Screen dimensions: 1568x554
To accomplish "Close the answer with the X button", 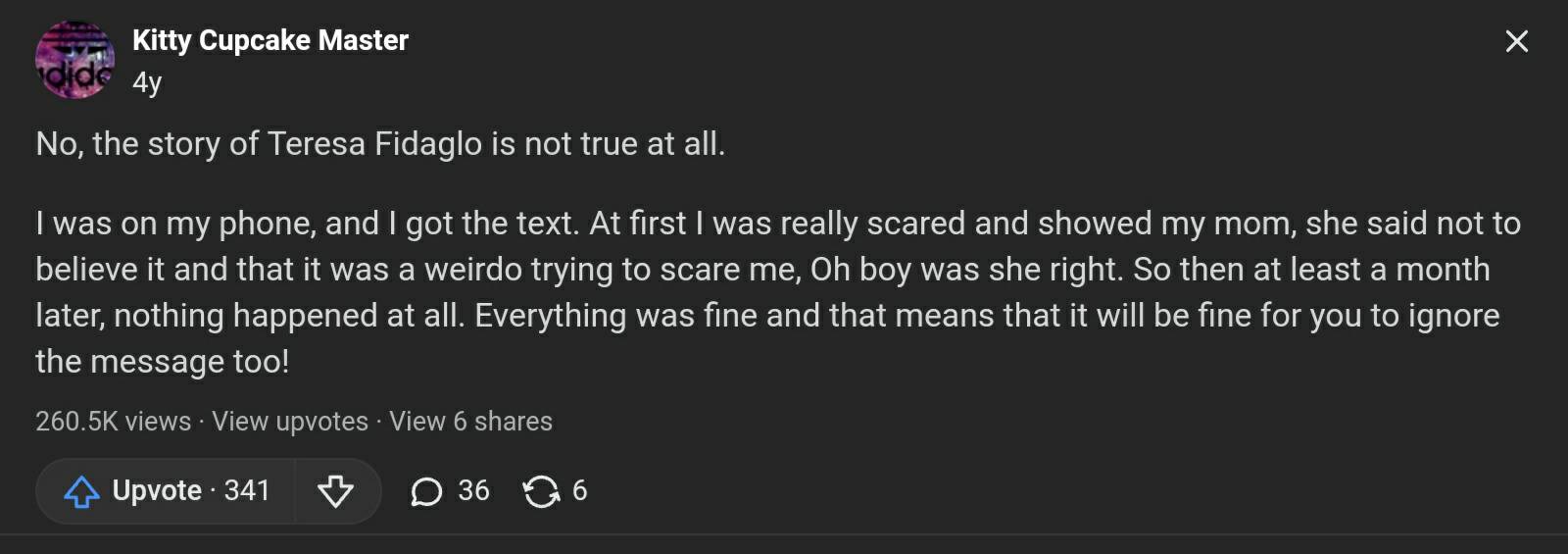I will tap(1516, 41).
